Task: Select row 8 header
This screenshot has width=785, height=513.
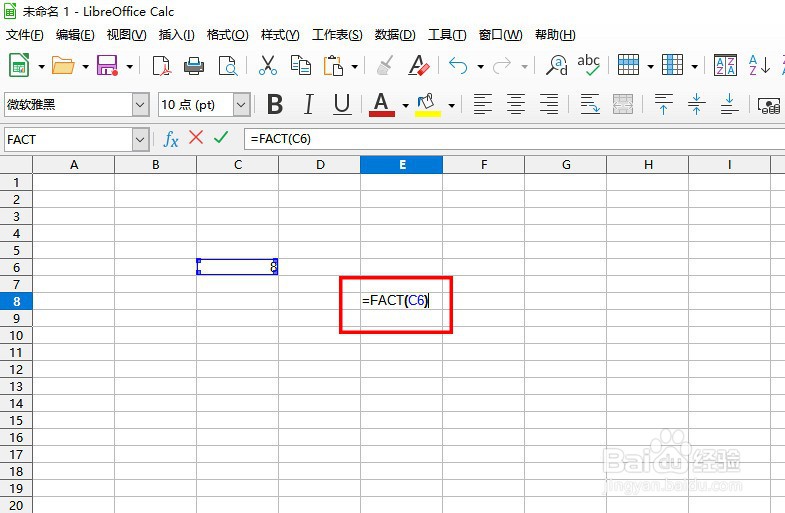Action: click(16, 301)
